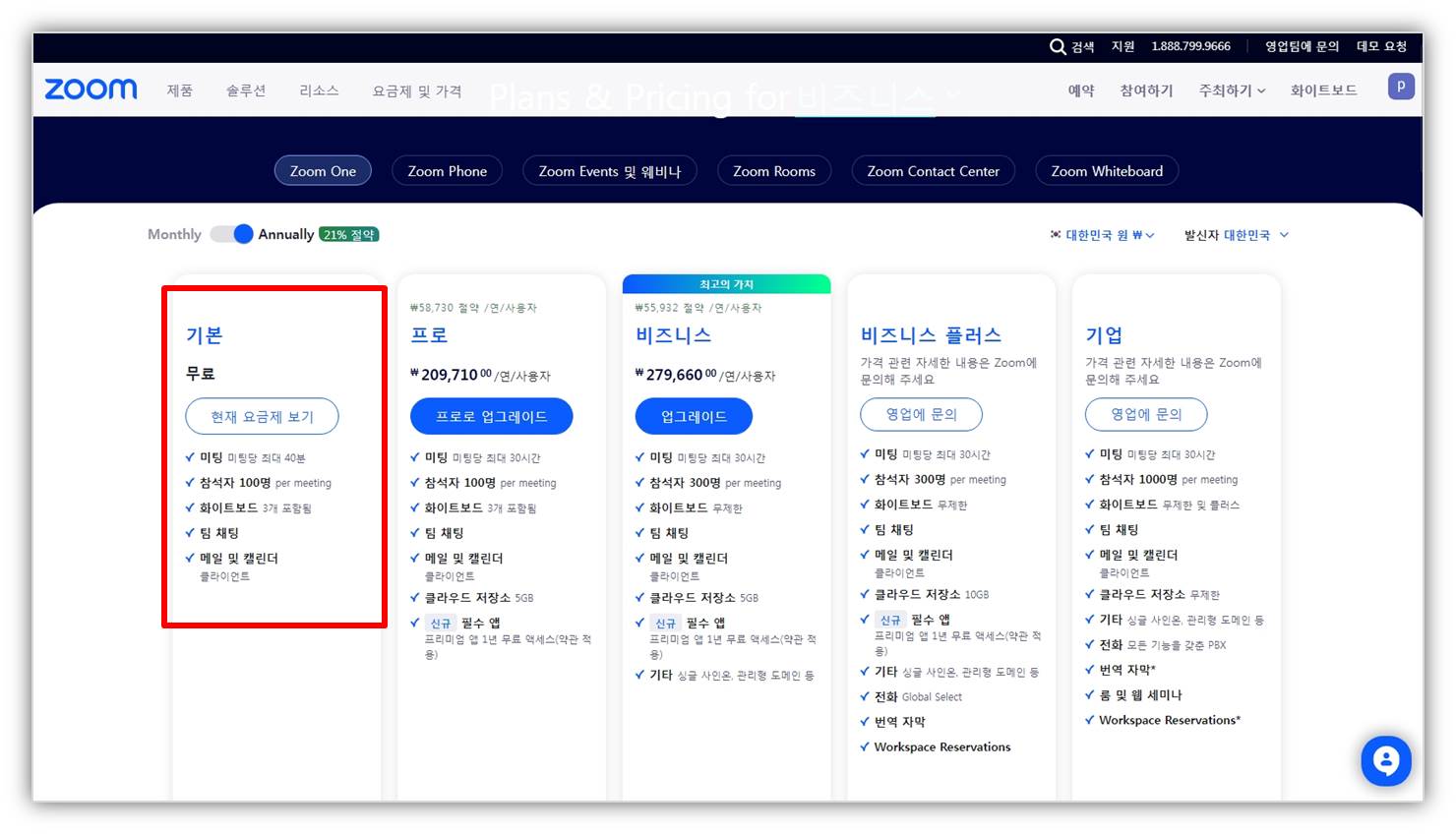1456x834 pixels.
Task: Click the Zoom logo
Action: point(91,89)
